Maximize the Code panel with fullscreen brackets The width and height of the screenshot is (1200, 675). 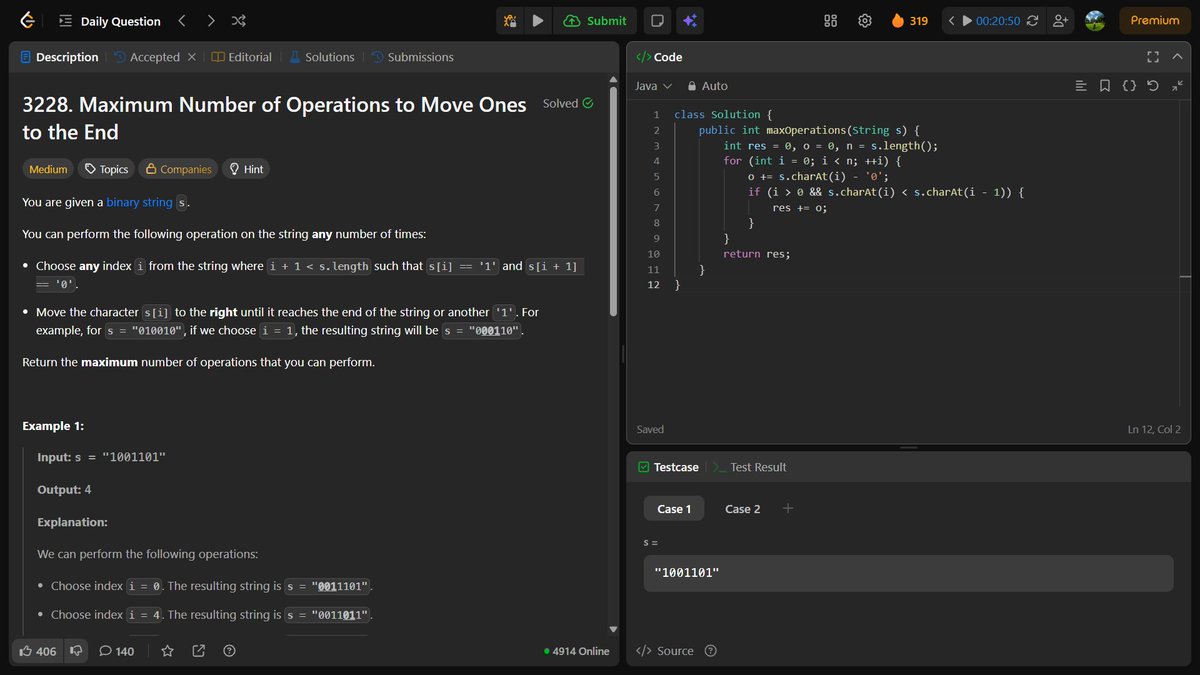coord(1153,57)
